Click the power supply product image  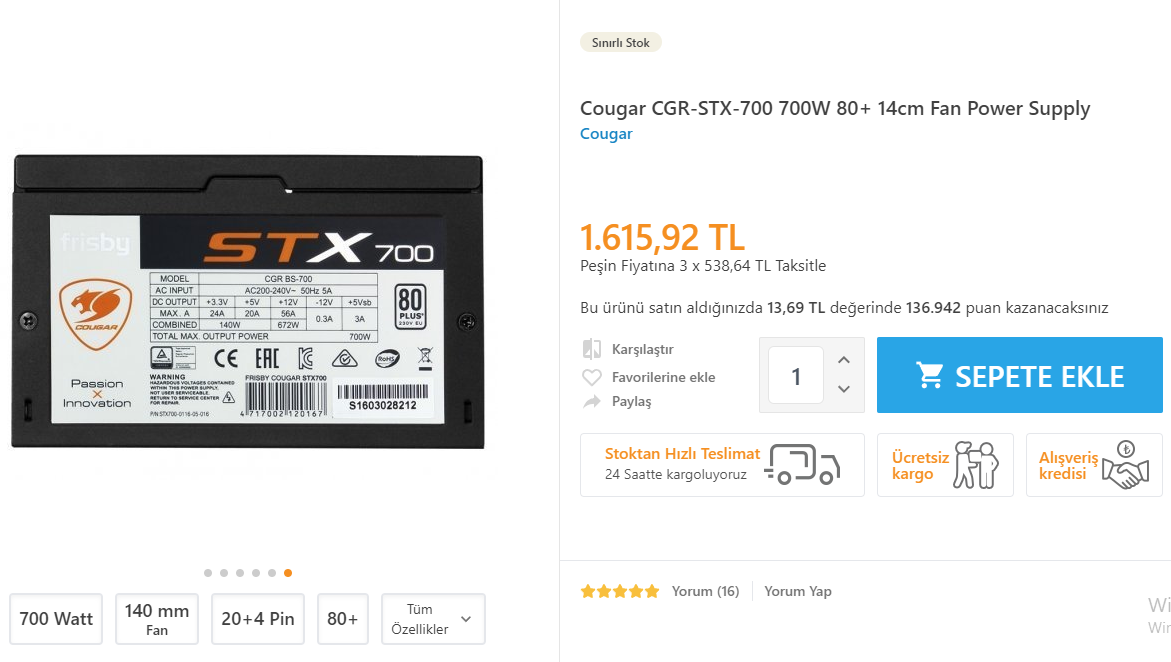click(247, 300)
